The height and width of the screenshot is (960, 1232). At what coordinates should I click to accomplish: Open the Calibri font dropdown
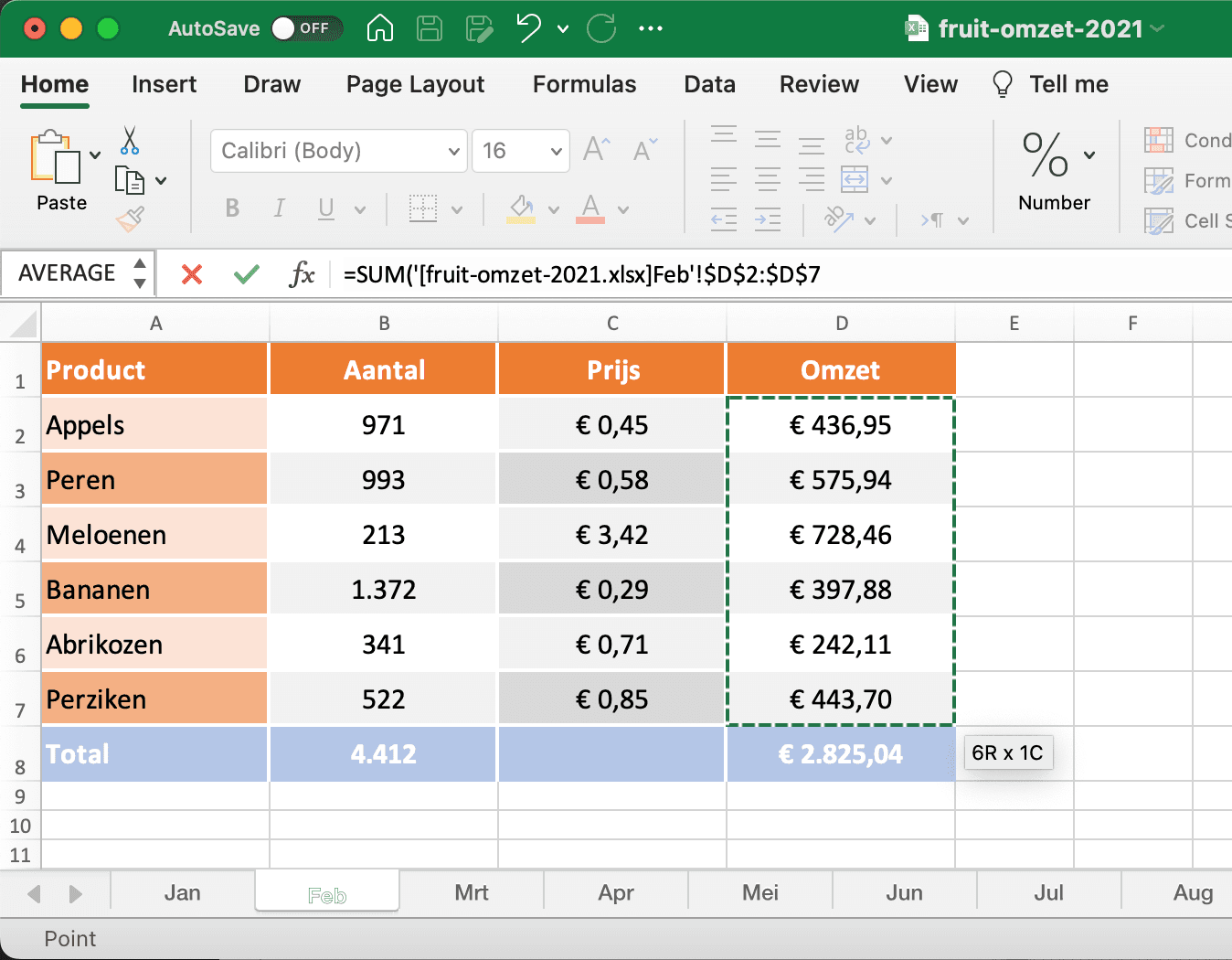coord(454,151)
